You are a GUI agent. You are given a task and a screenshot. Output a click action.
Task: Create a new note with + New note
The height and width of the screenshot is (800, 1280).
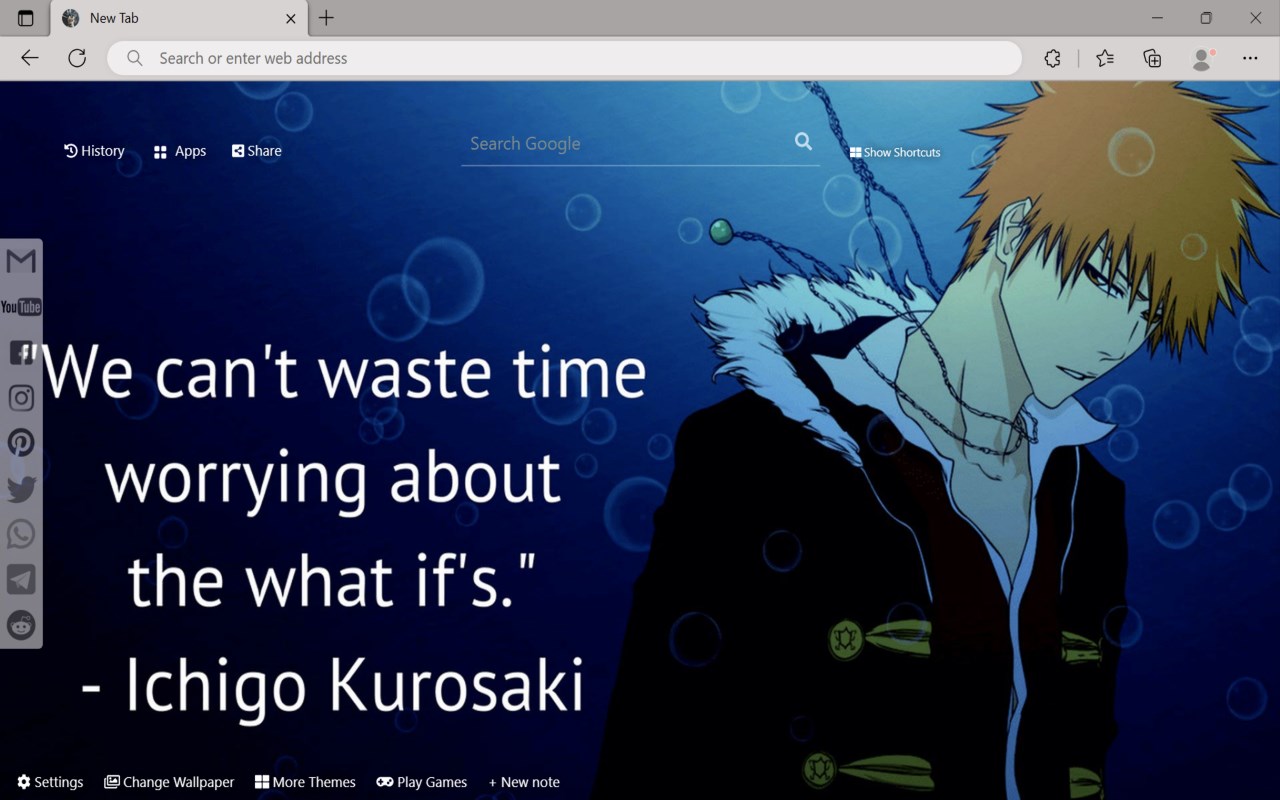pyautogui.click(x=524, y=782)
